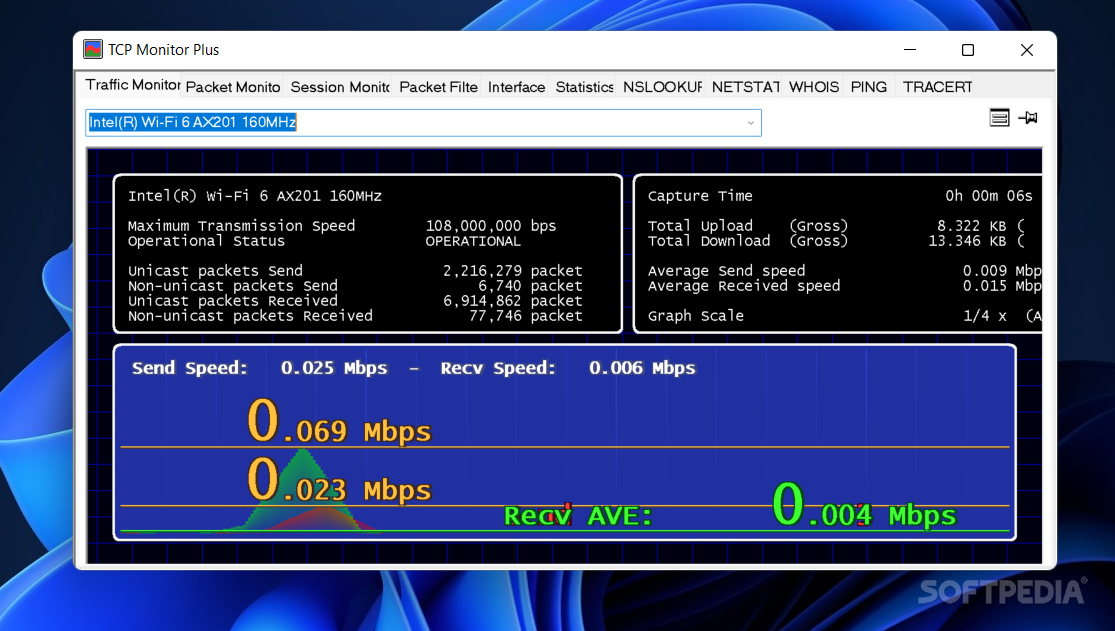Image resolution: width=1115 pixels, height=631 pixels.
Task: Click the Maximum Transmission Speed value 108,000,000 bps
Action: 491,226
